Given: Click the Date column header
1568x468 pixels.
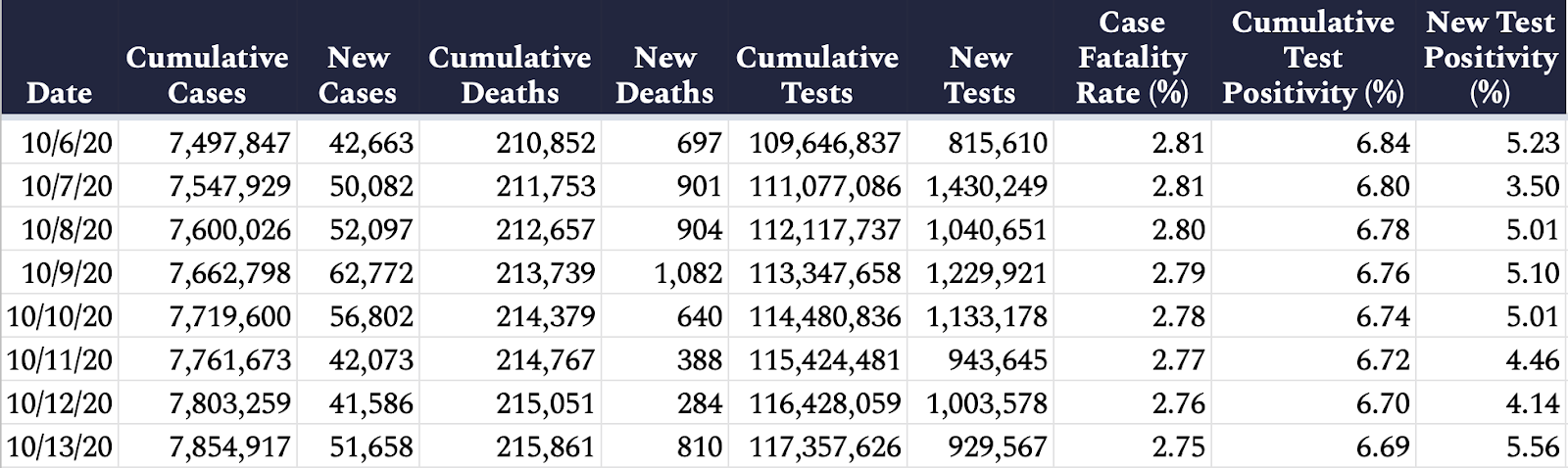Looking at the screenshot, I should pyautogui.click(x=59, y=93).
